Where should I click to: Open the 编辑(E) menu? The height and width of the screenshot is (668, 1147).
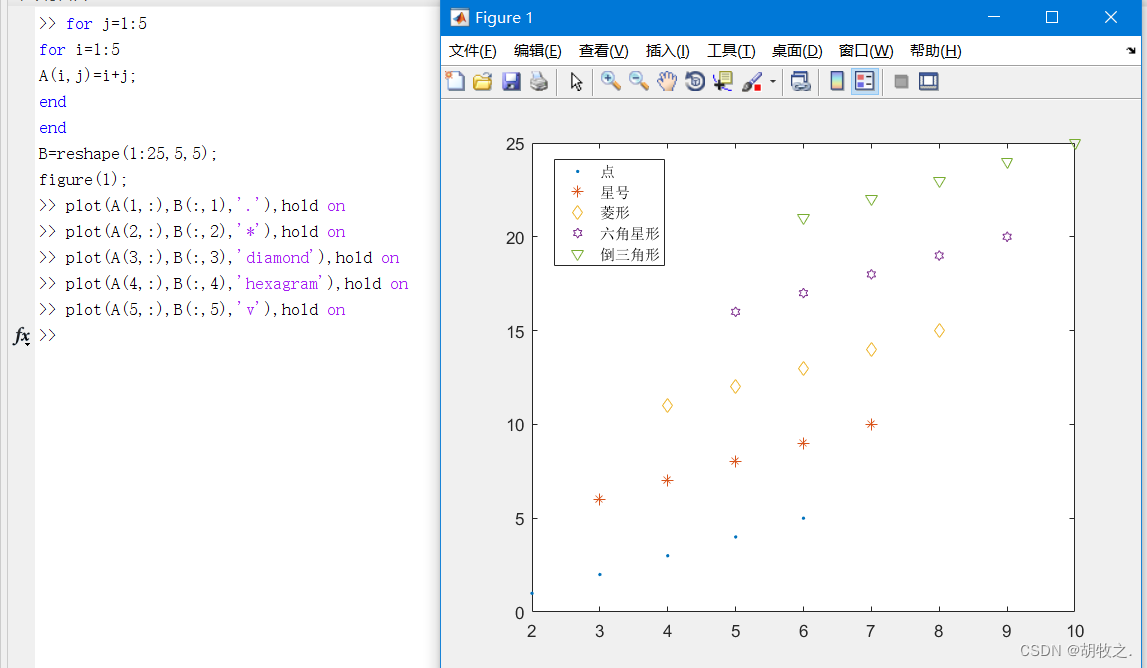[x=538, y=51]
